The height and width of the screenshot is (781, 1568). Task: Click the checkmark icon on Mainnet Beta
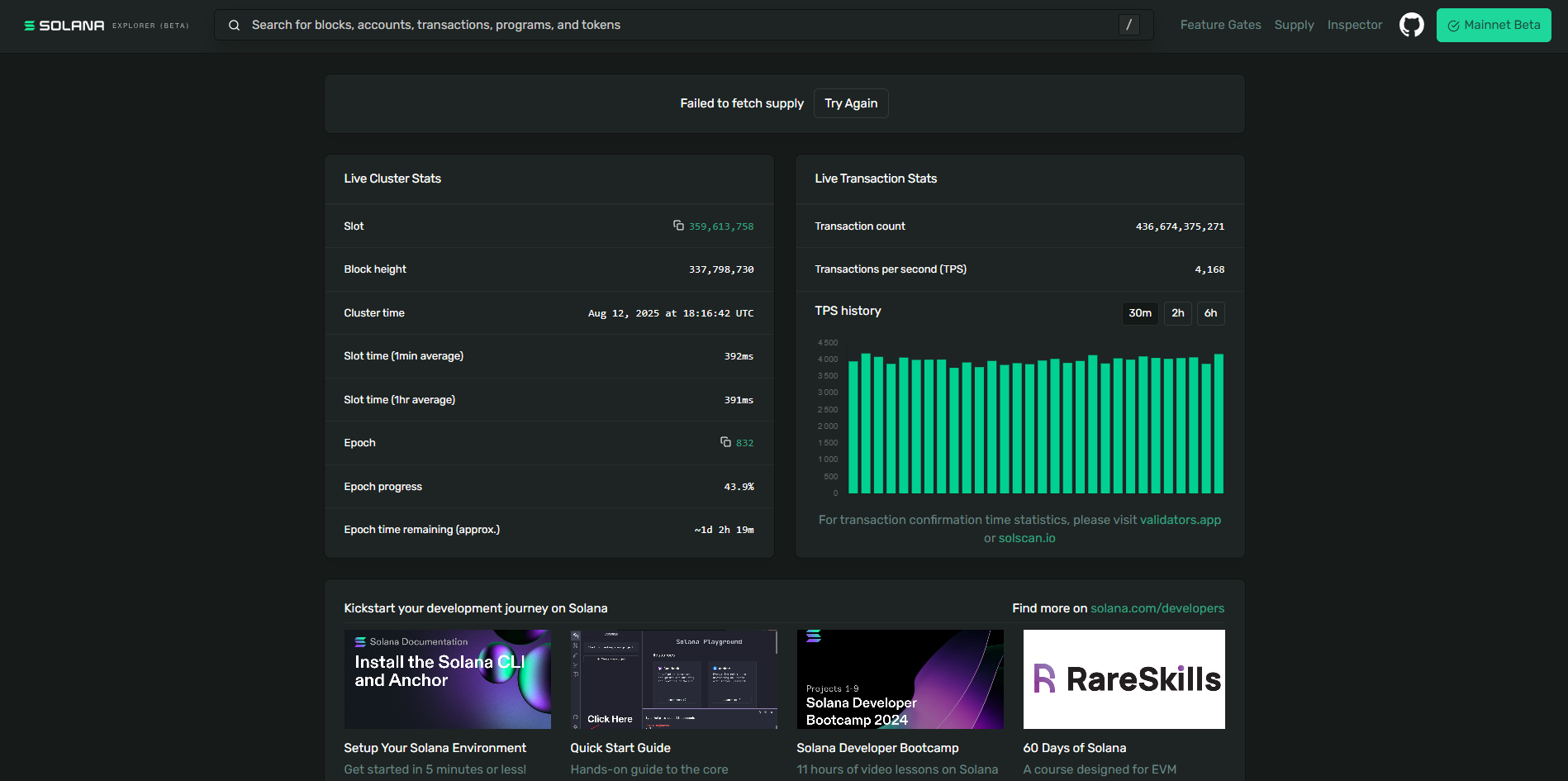[1453, 25]
